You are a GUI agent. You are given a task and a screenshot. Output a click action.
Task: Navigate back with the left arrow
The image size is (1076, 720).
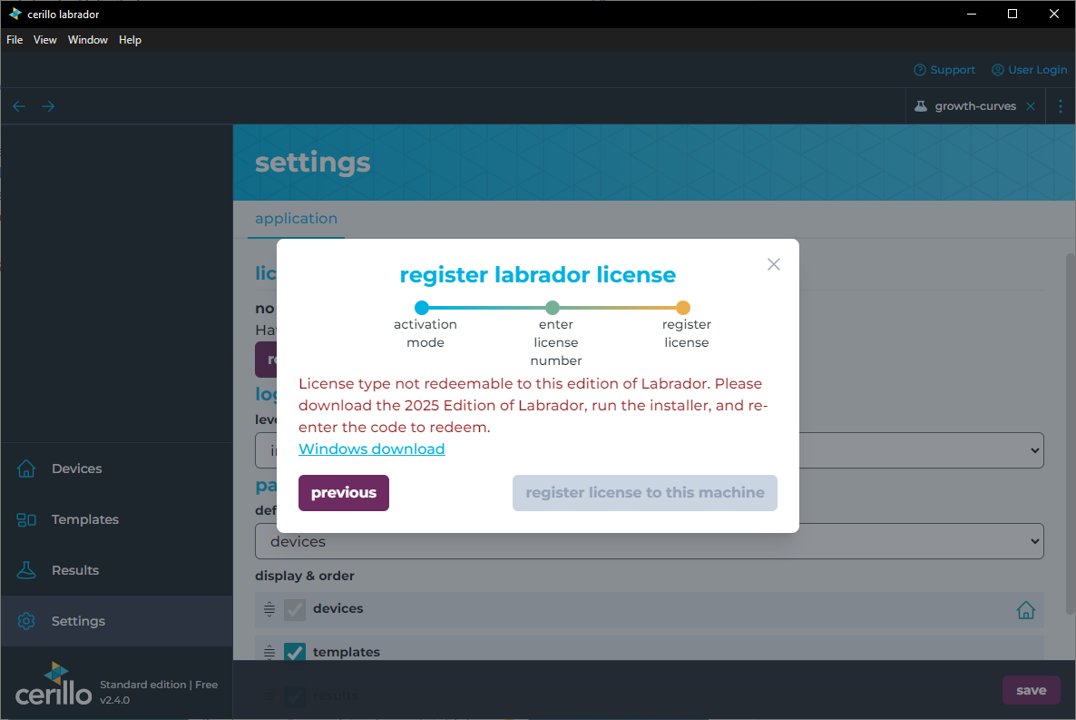(x=19, y=106)
